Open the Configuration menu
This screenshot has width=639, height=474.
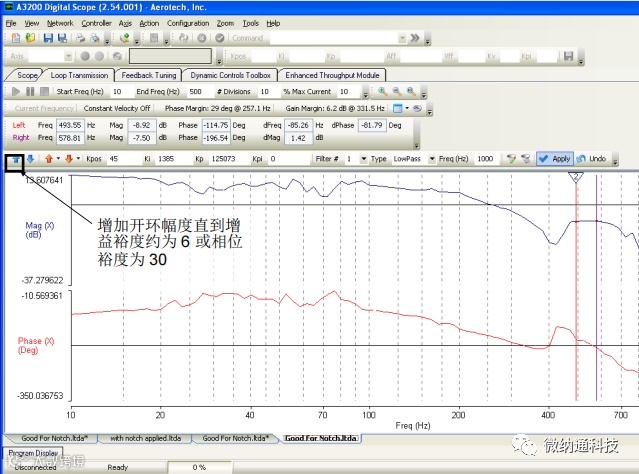click(x=188, y=23)
